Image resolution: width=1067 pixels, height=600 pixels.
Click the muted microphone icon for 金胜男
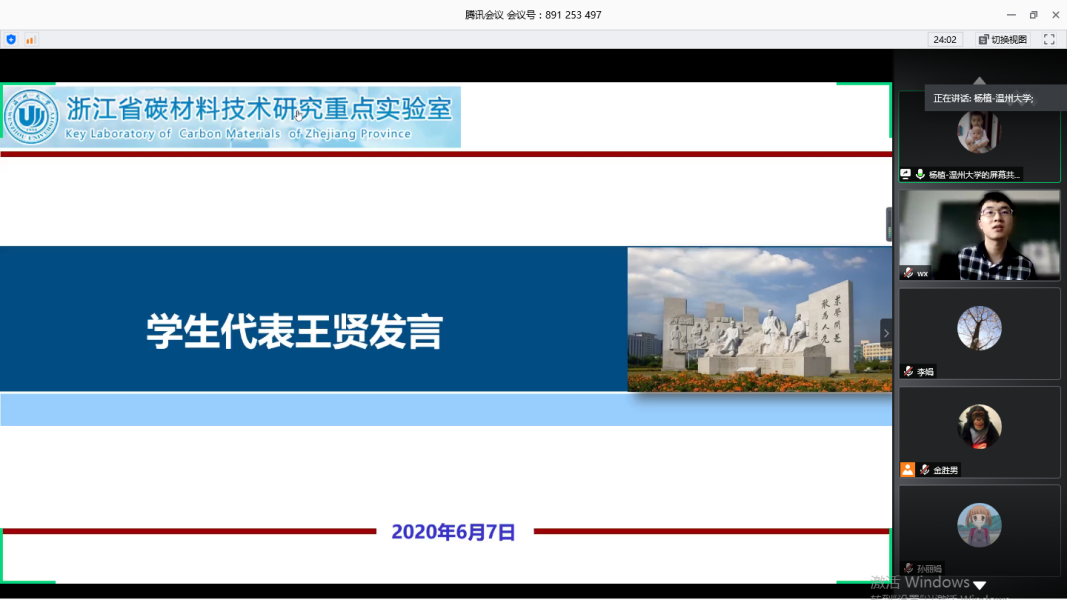click(x=924, y=469)
